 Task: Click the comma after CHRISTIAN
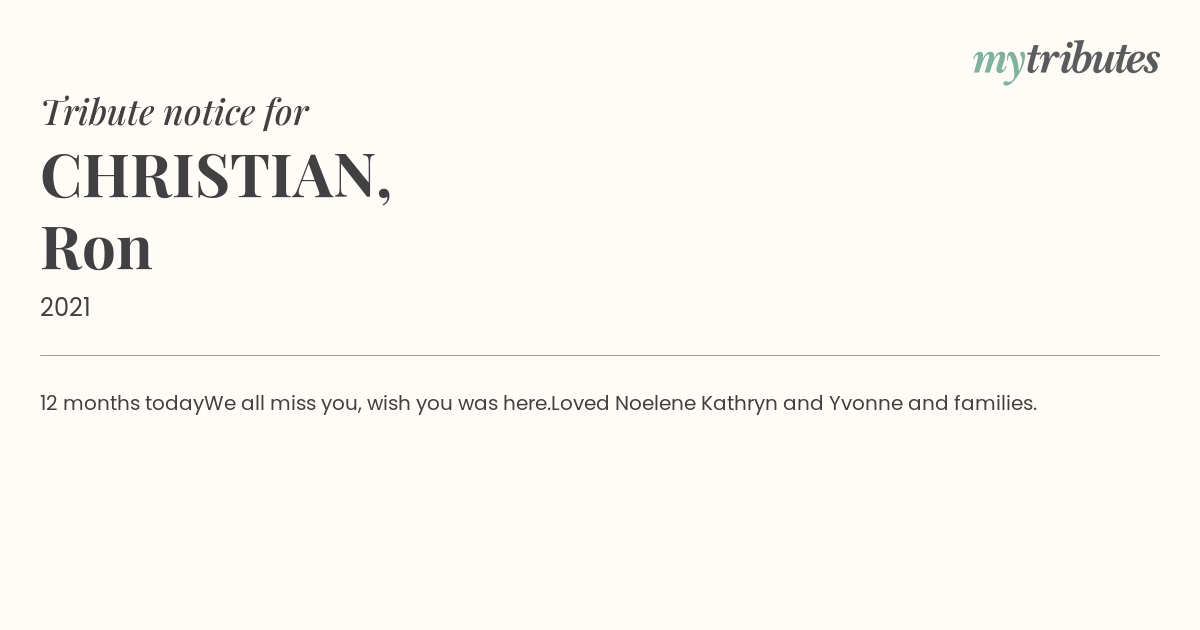[384, 192]
